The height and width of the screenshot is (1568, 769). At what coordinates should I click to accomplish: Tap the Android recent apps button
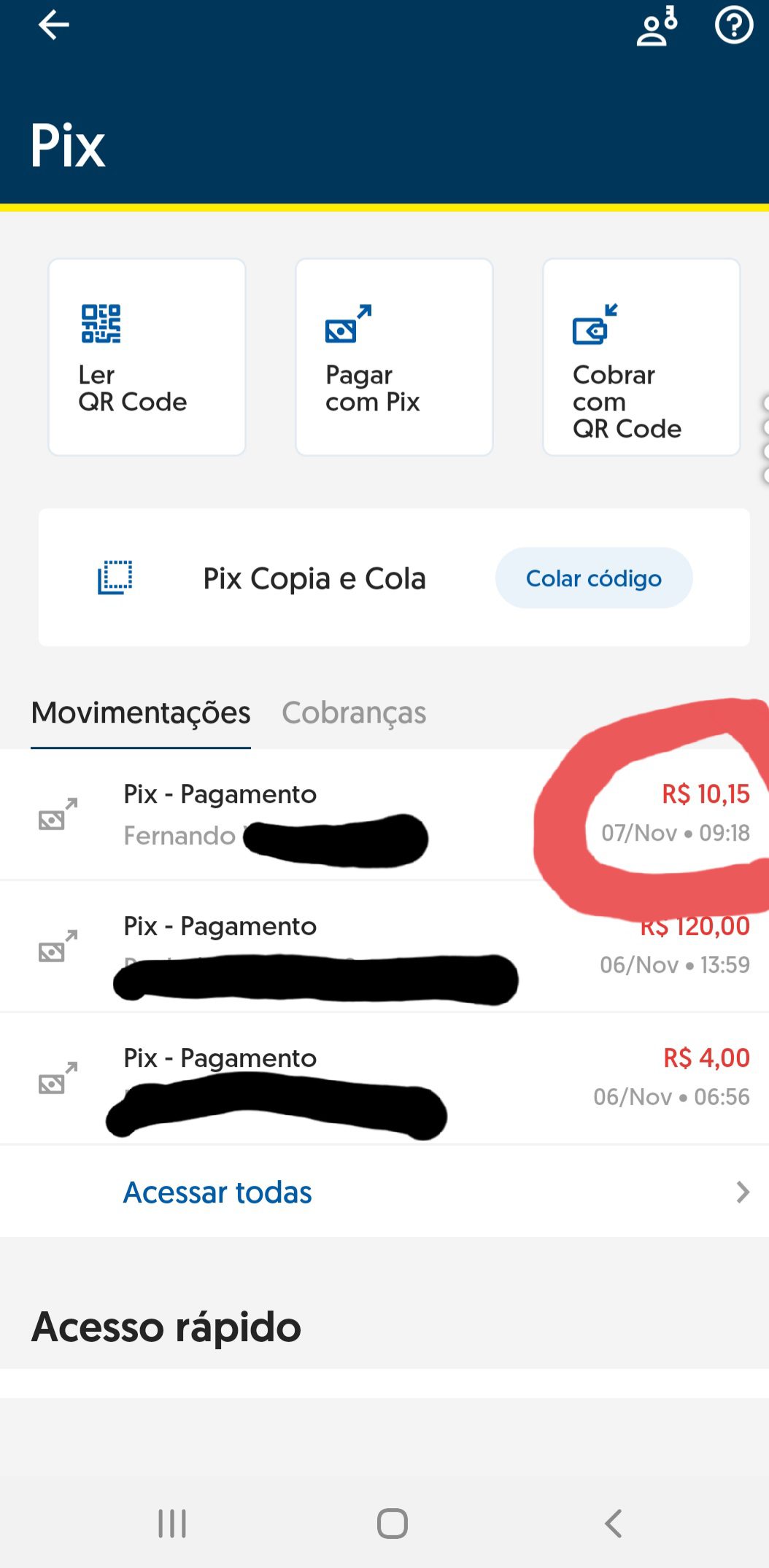point(172,1524)
